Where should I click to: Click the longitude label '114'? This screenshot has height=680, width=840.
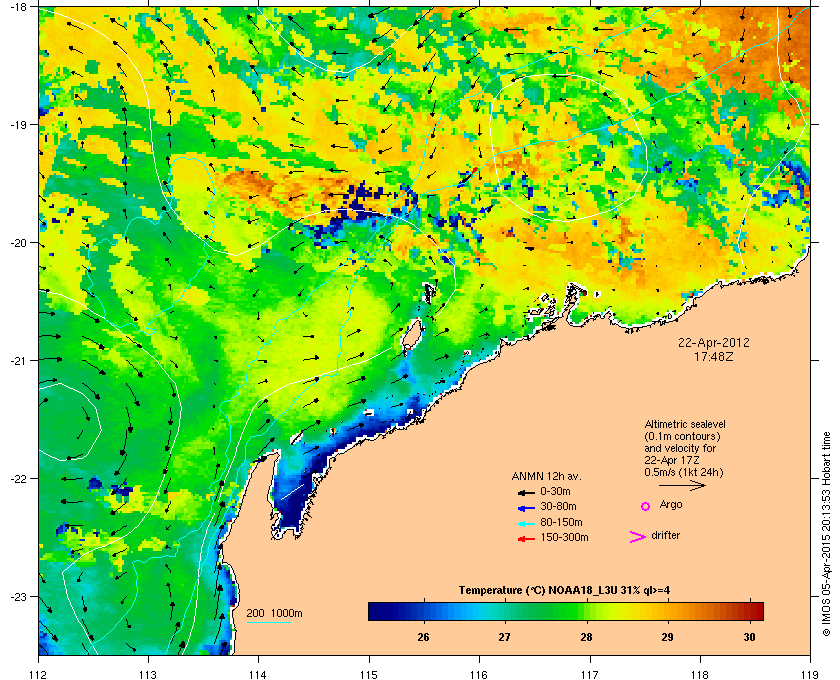coord(258,675)
